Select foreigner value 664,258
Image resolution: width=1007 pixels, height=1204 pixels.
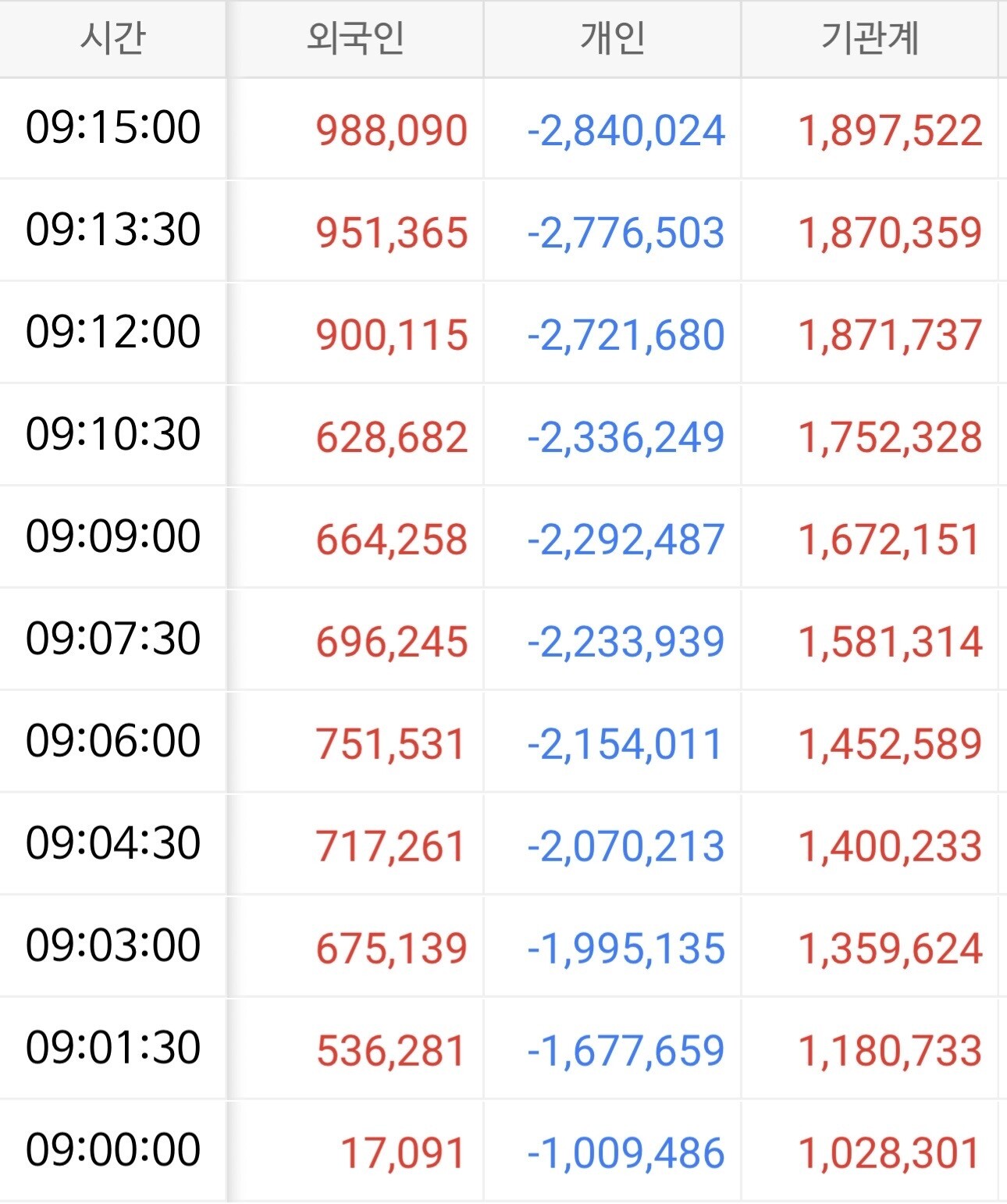tap(391, 540)
